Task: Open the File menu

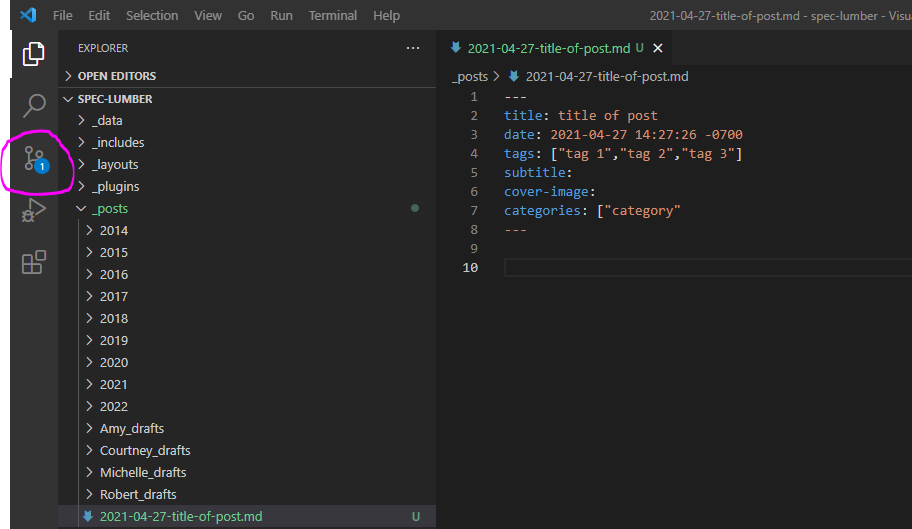Action: [62, 16]
